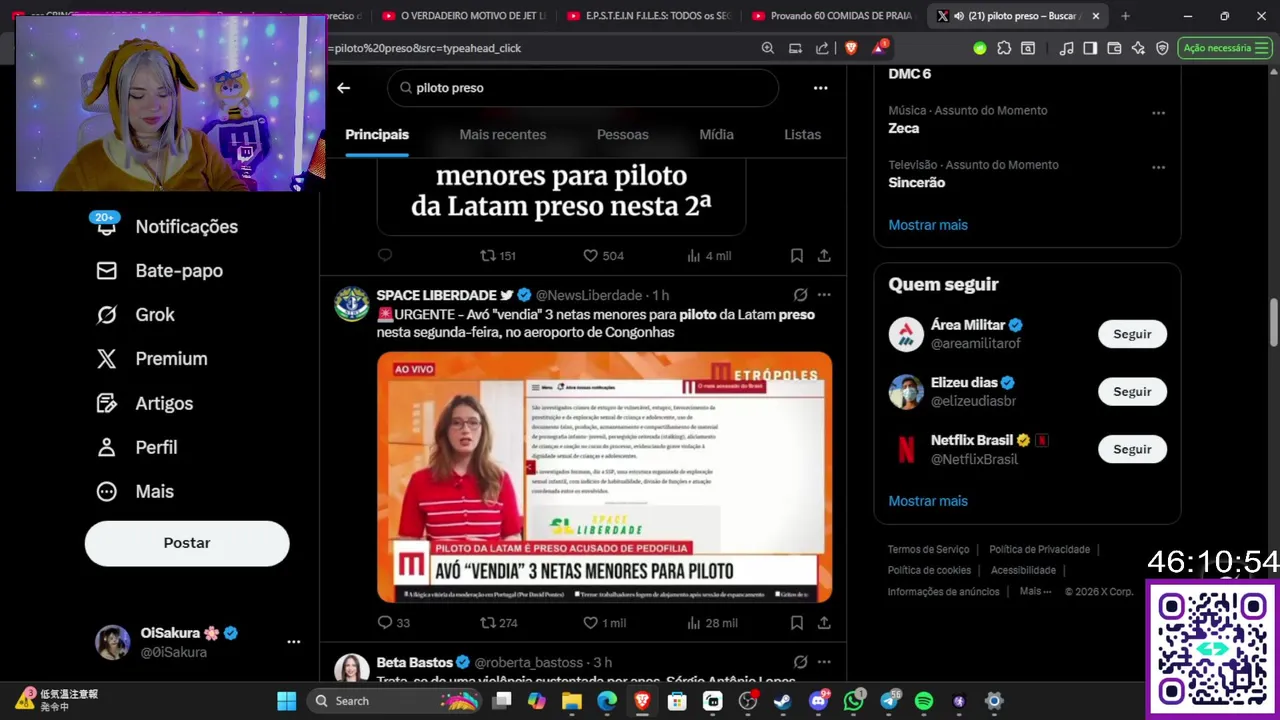The height and width of the screenshot is (720, 1280).
Task: Select the Principais tab
Action: tap(377, 135)
